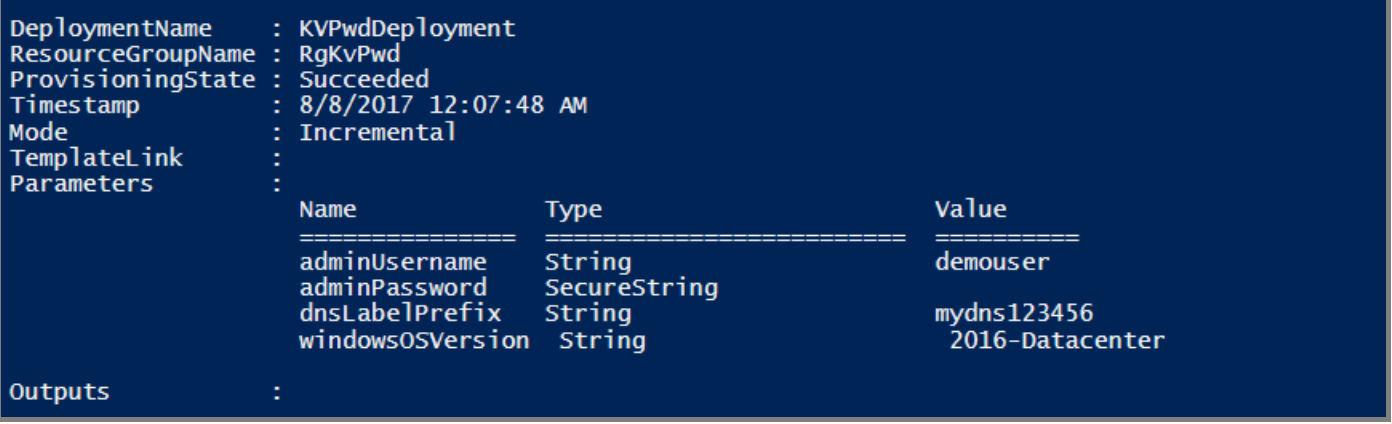Screen dimensions: 1392x424
Task: Select the Incremental mode value
Action: pyautogui.click(x=377, y=131)
